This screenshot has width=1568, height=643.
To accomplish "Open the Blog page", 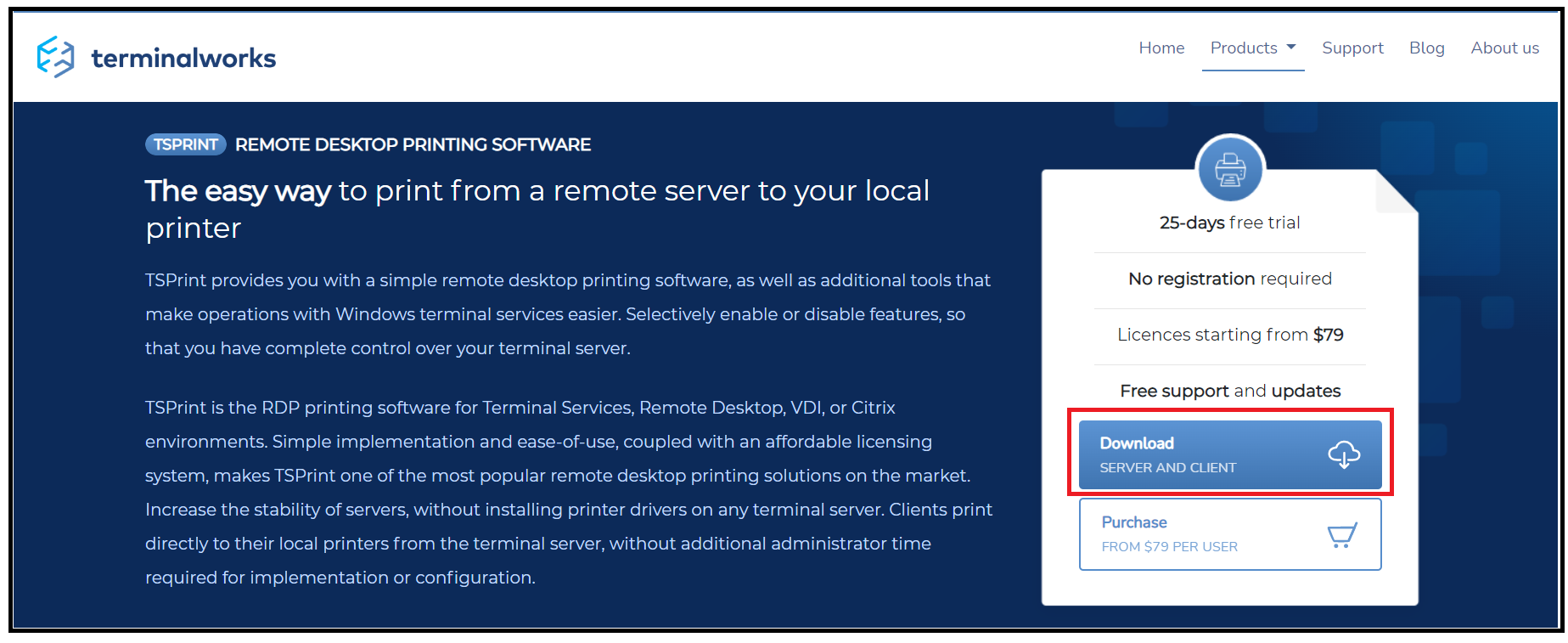I will click(1426, 48).
